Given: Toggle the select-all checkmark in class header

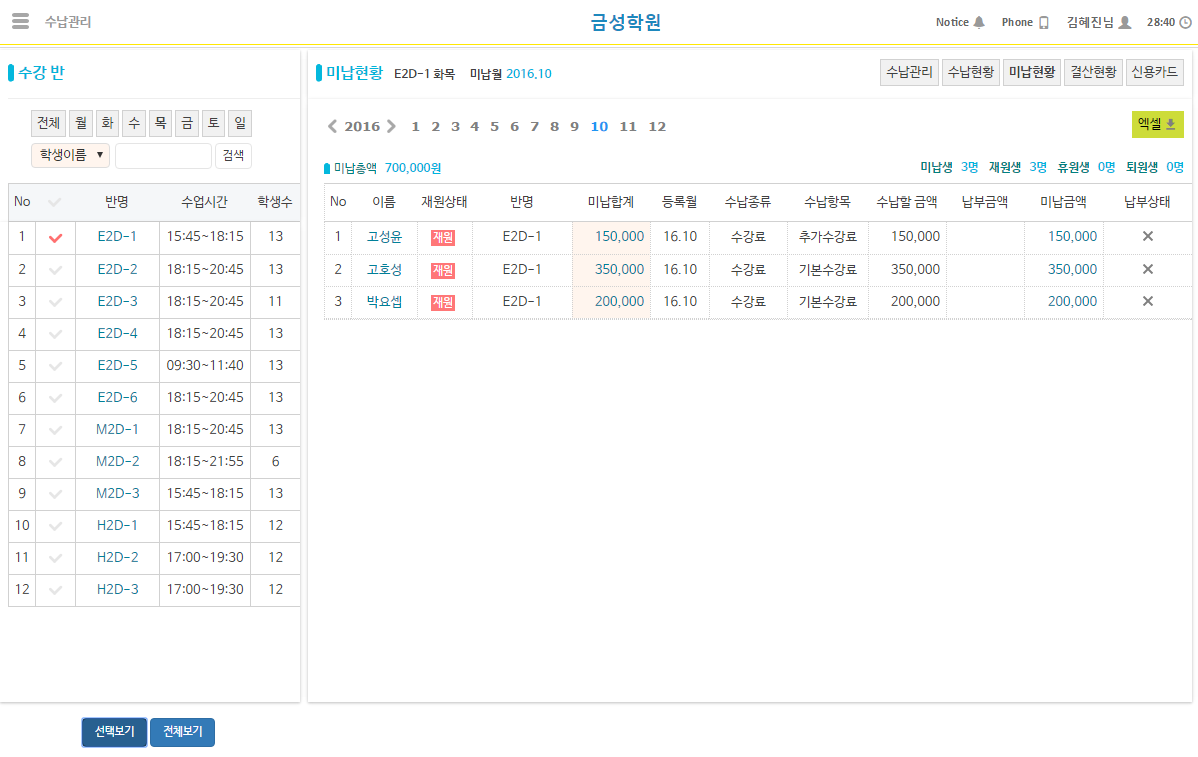Looking at the screenshot, I should [54, 202].
